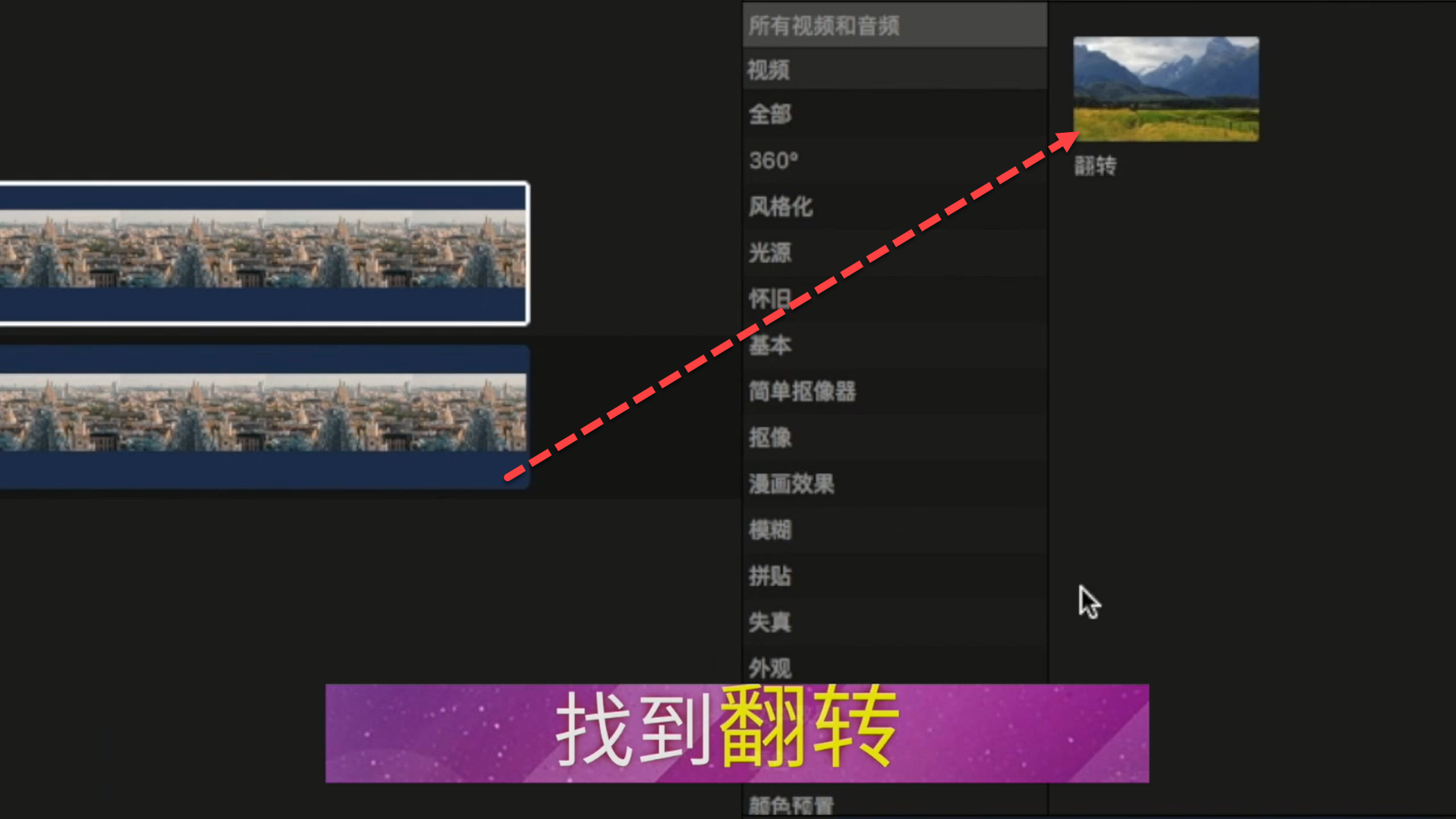The width and height of the screenshot is (1456, 819).
Task: Select the 翻转 (Flip) effect thumbnail
Action: point(1165,88)
